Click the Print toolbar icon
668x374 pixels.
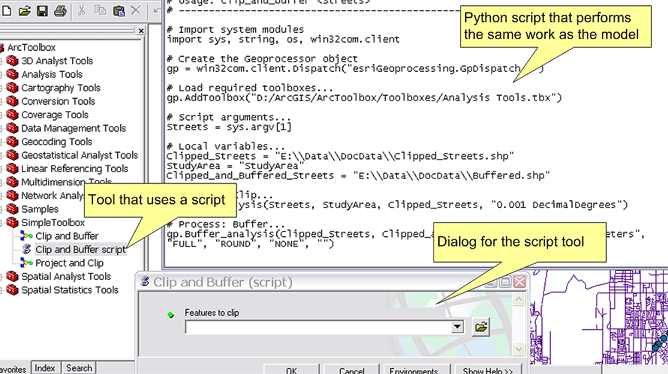60,11
